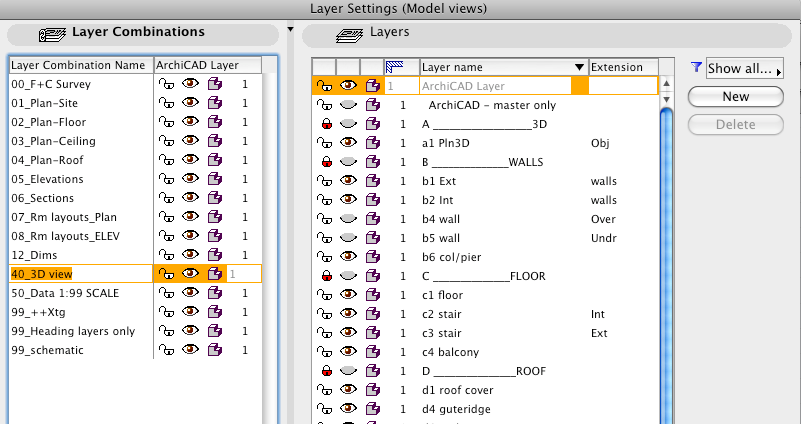
Task: Toggle eye in 01_Plan-Site combination
Action: pyautogui.click(x=191, y=103)
